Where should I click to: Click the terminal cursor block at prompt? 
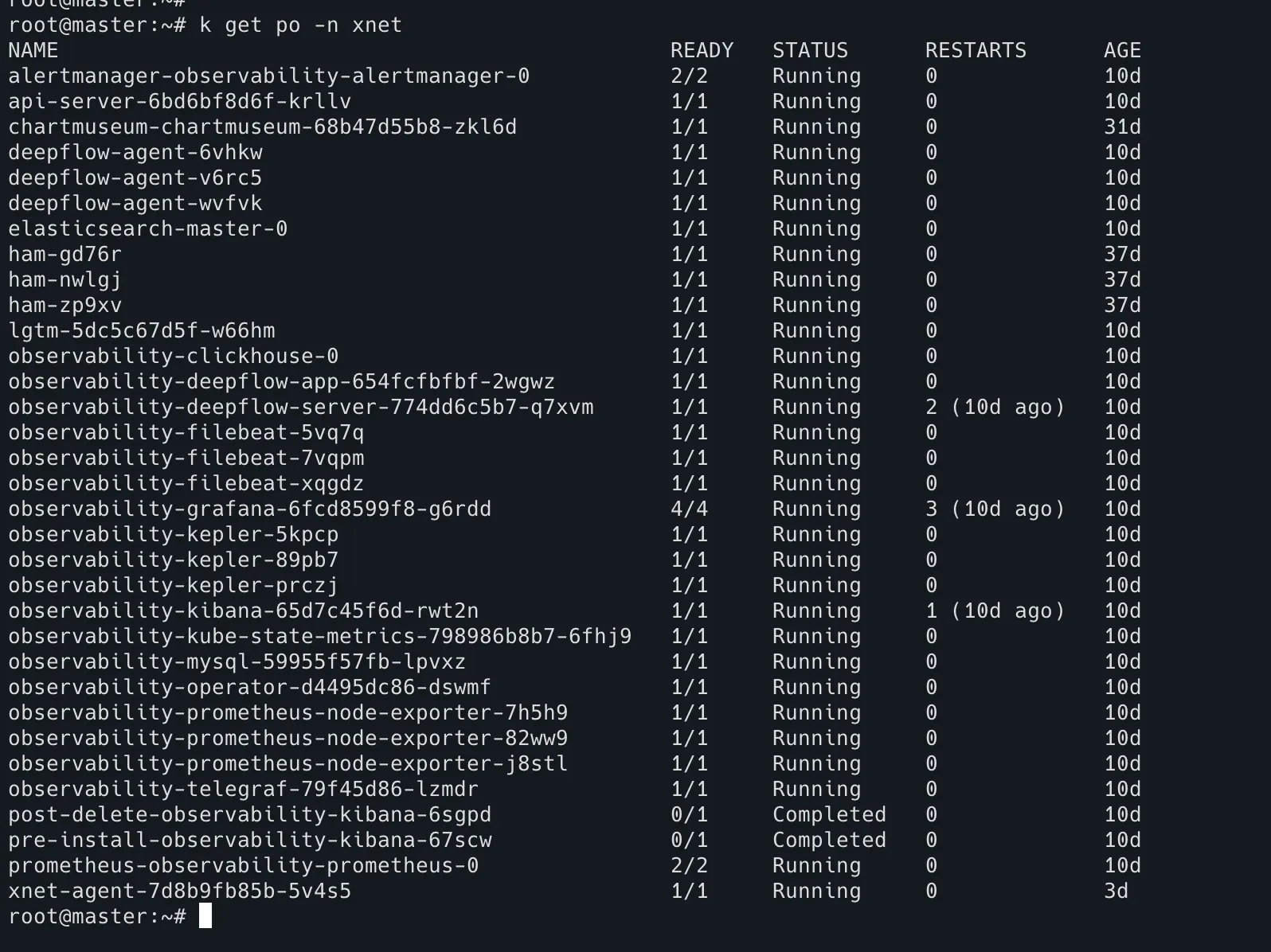(x=205, y=915)
